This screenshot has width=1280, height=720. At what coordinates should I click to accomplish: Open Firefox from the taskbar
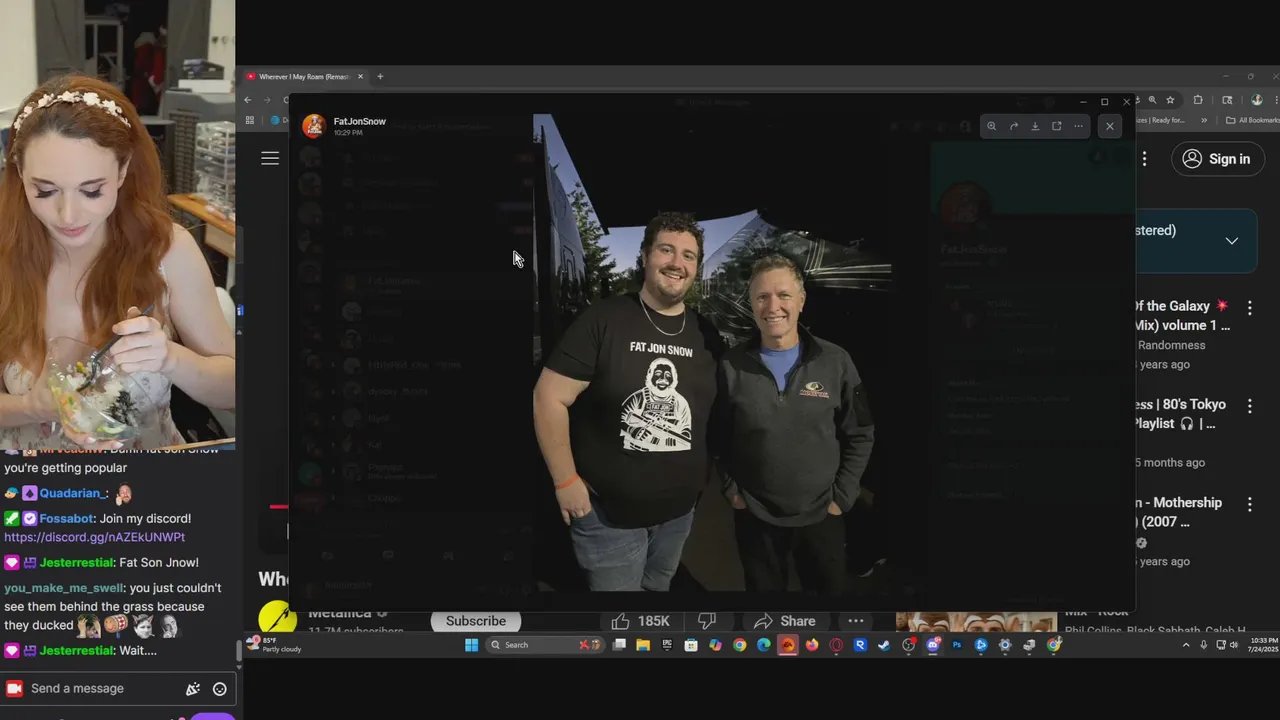click(812, 645)
